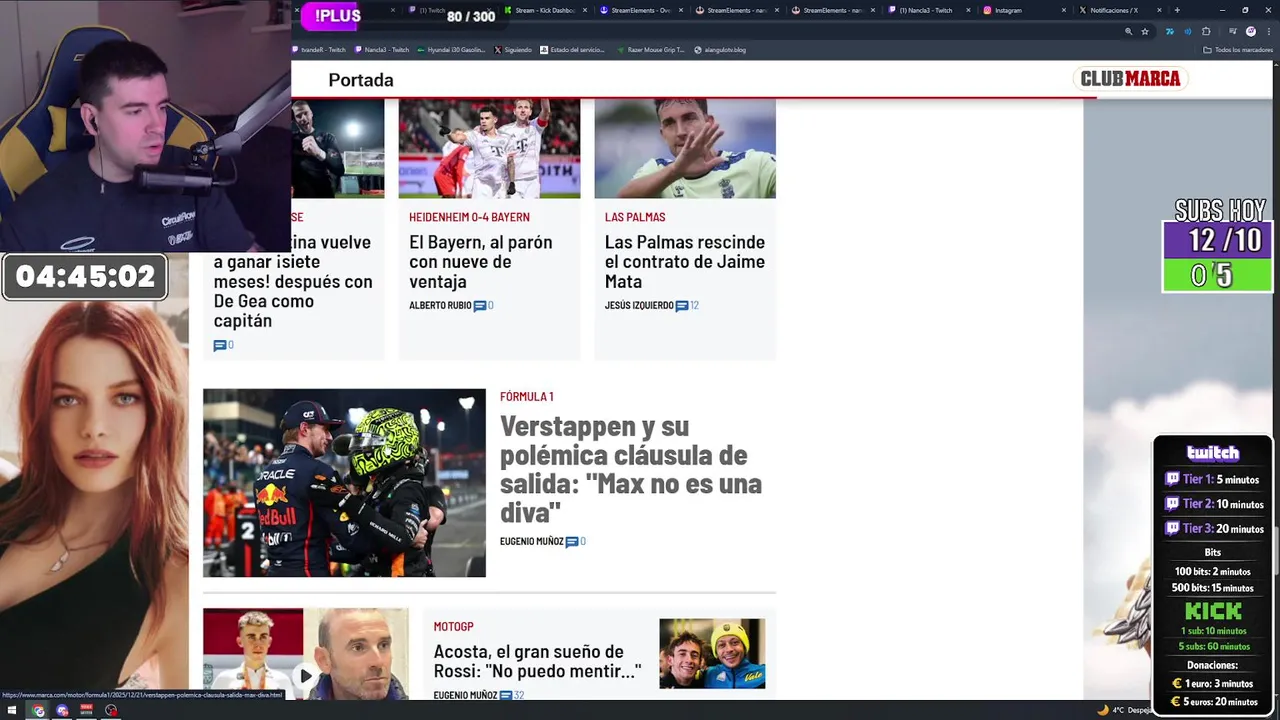This screenshot has height=720, width=1280.
Task: Click the 5 subs: 60 minutos row
Action: pyautogui.click(x=1214, y=647)
